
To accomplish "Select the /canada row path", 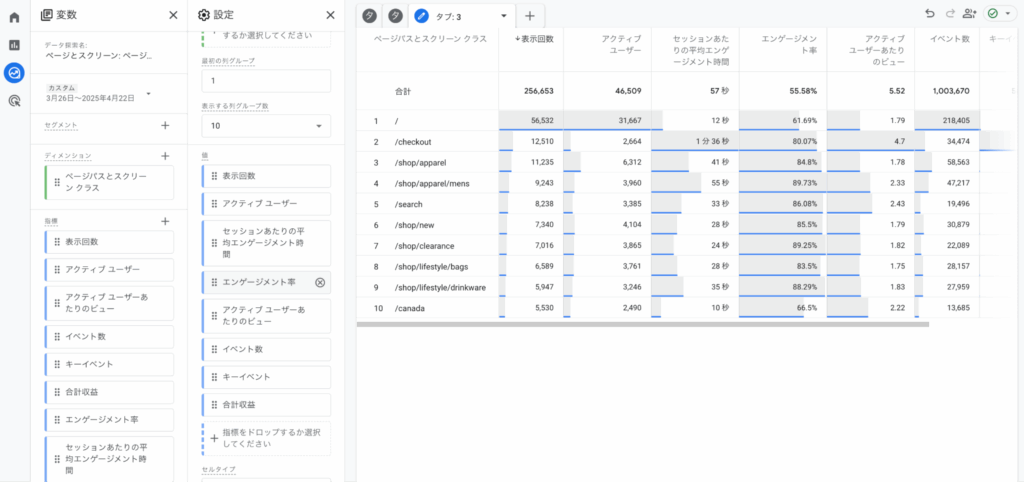I will coord(409,308).
